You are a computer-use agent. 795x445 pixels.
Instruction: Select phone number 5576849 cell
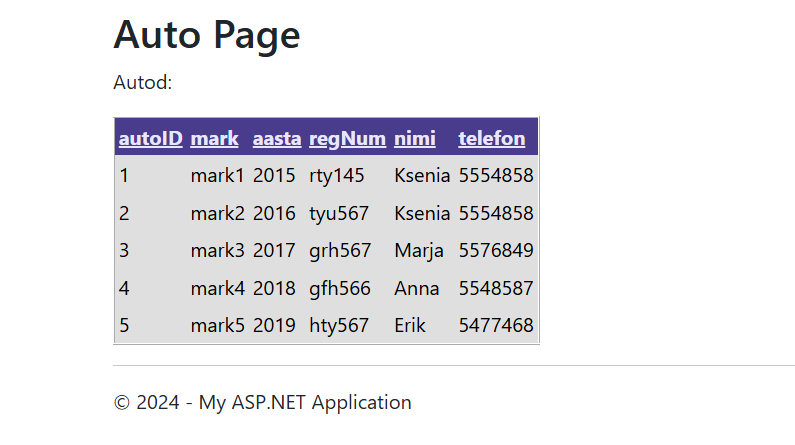coord(496,251)
